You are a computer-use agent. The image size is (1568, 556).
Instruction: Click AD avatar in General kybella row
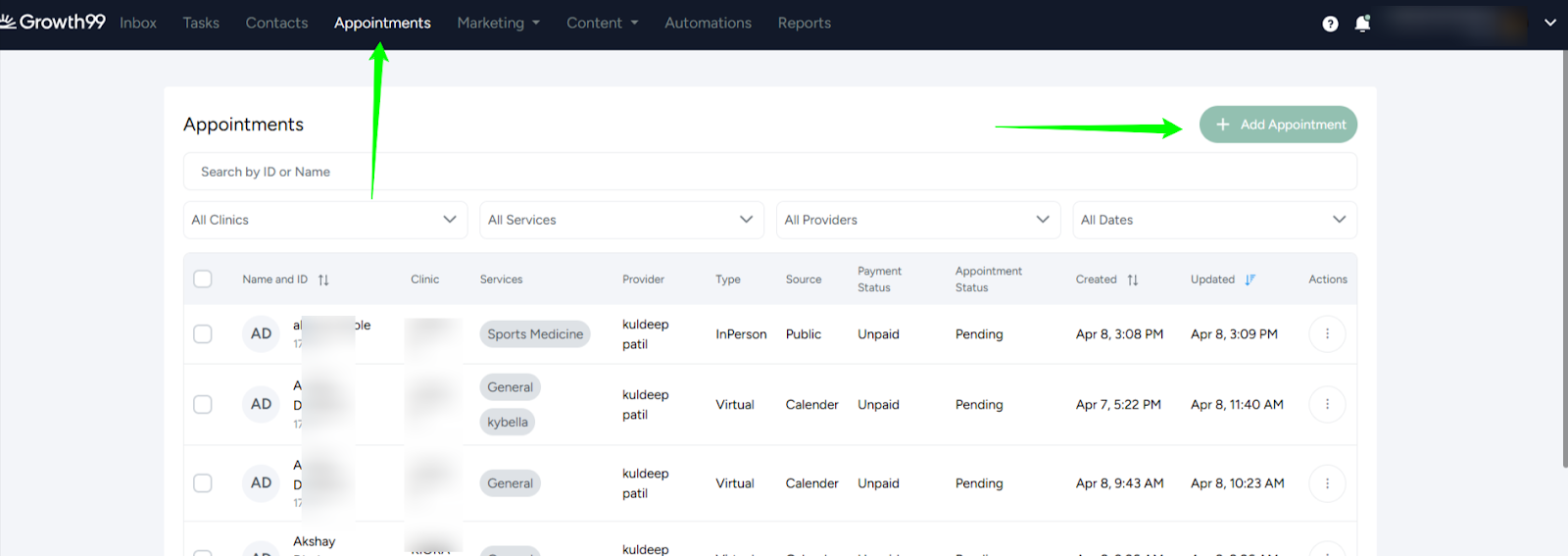pos(261,404)
